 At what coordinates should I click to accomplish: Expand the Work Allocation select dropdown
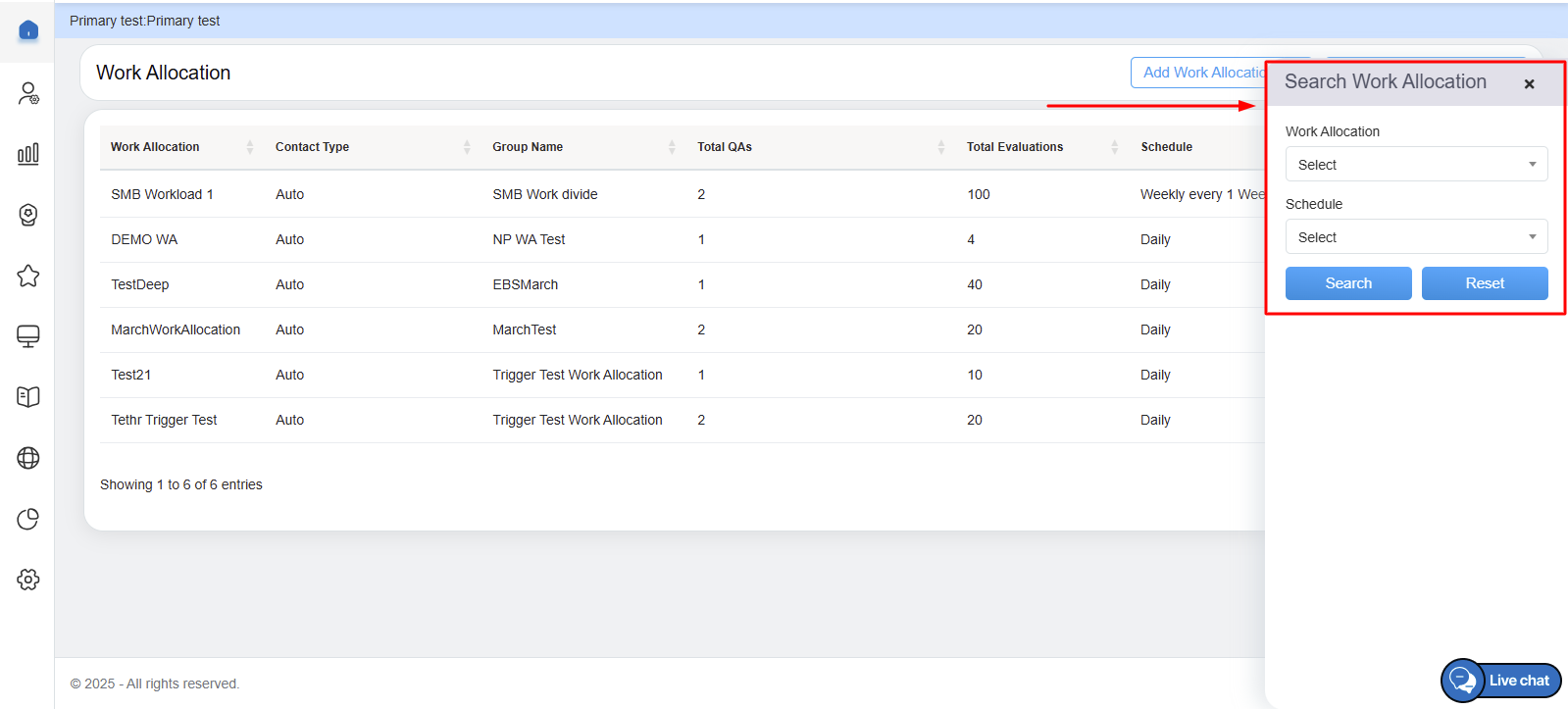click(x=1416, y=165)
